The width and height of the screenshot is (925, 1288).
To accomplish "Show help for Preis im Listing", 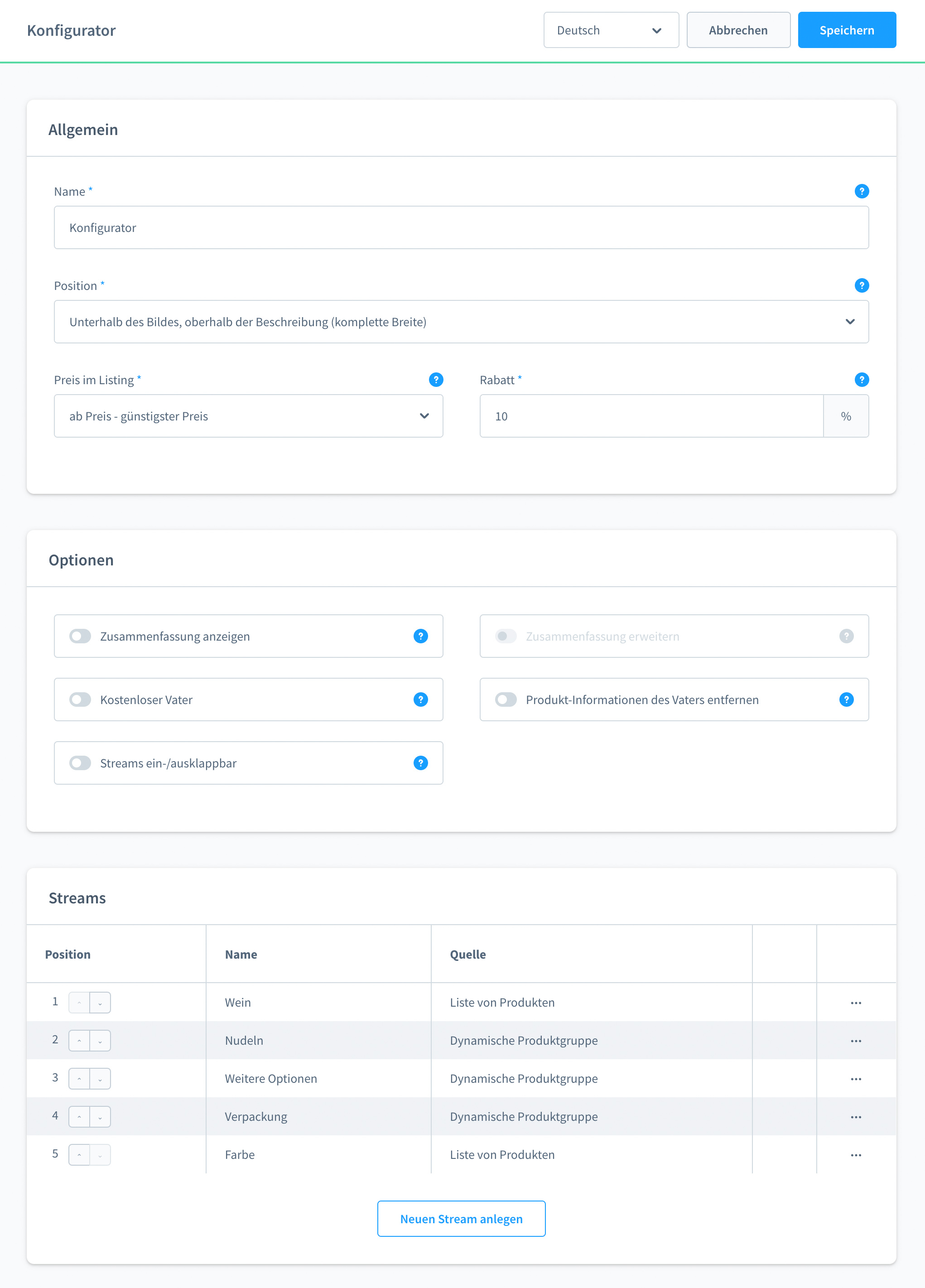I will [x=435, y=380].
